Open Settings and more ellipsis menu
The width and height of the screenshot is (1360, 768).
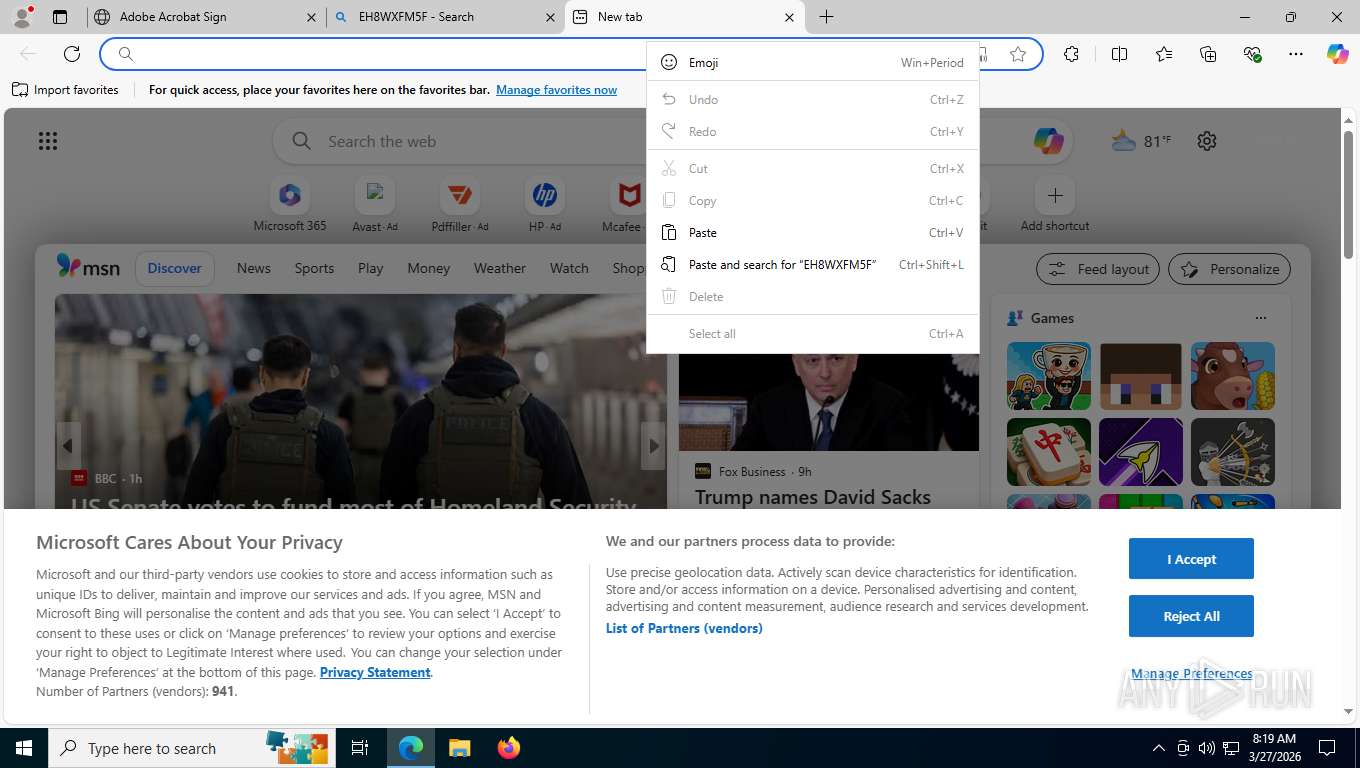[1296, 54]
